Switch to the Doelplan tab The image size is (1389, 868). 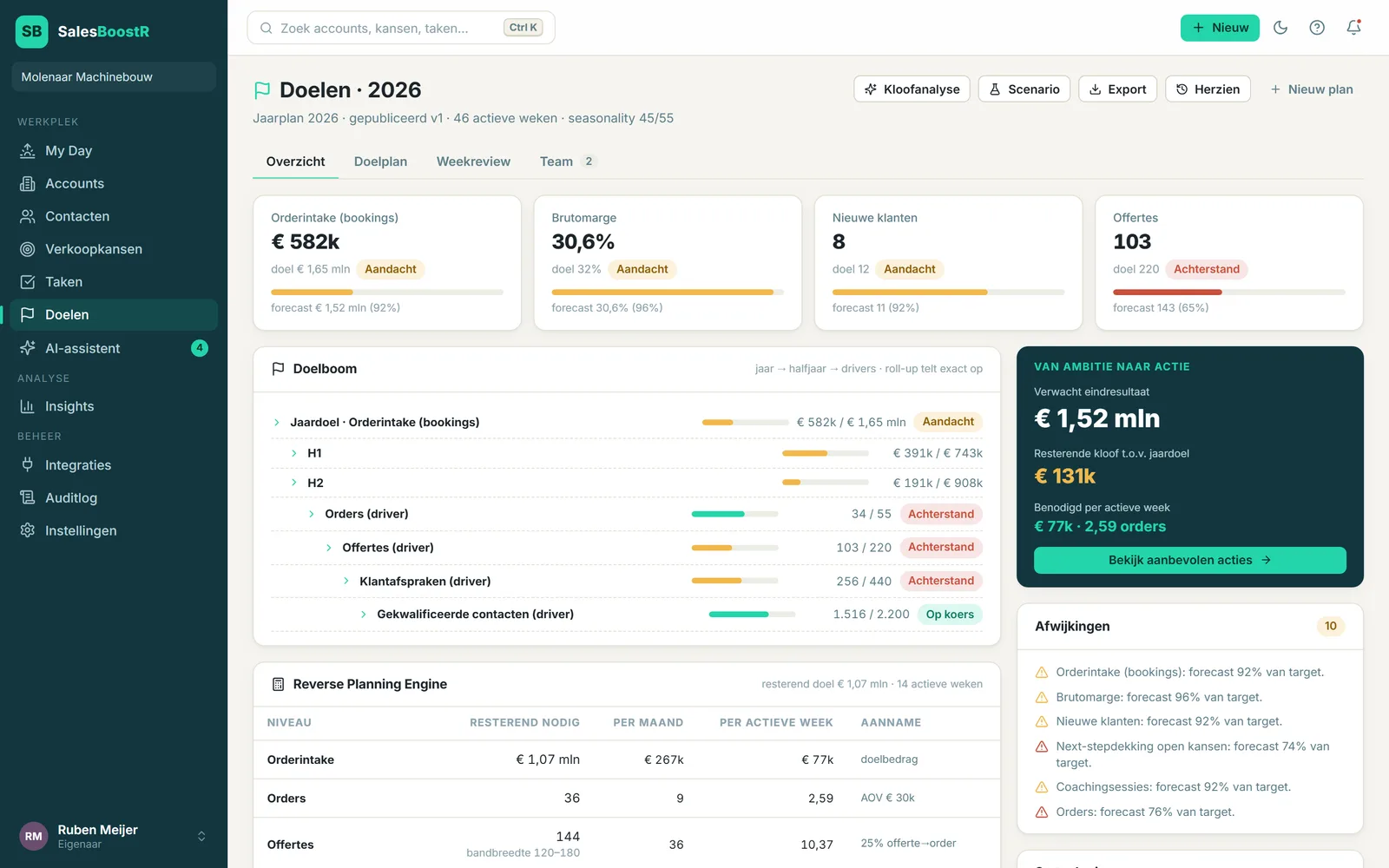point(380,161)
